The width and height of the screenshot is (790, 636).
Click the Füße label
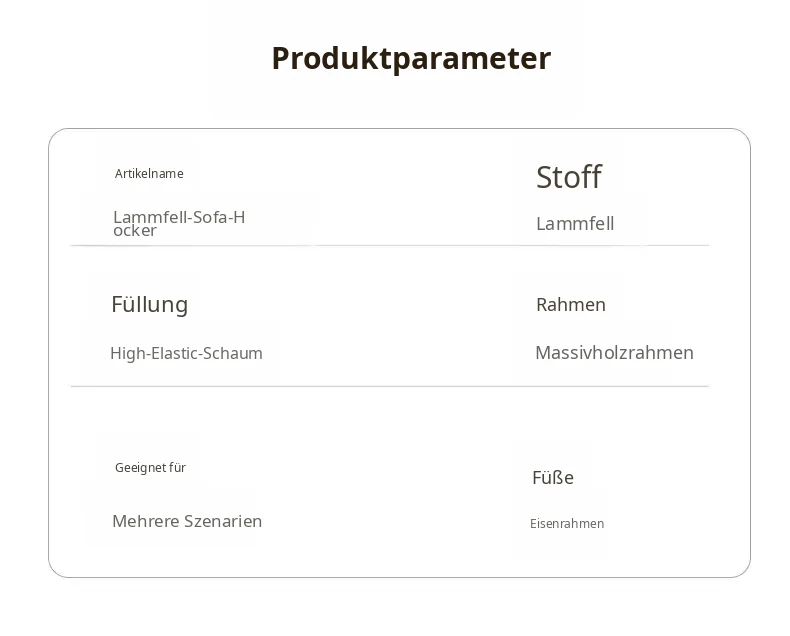553,478
